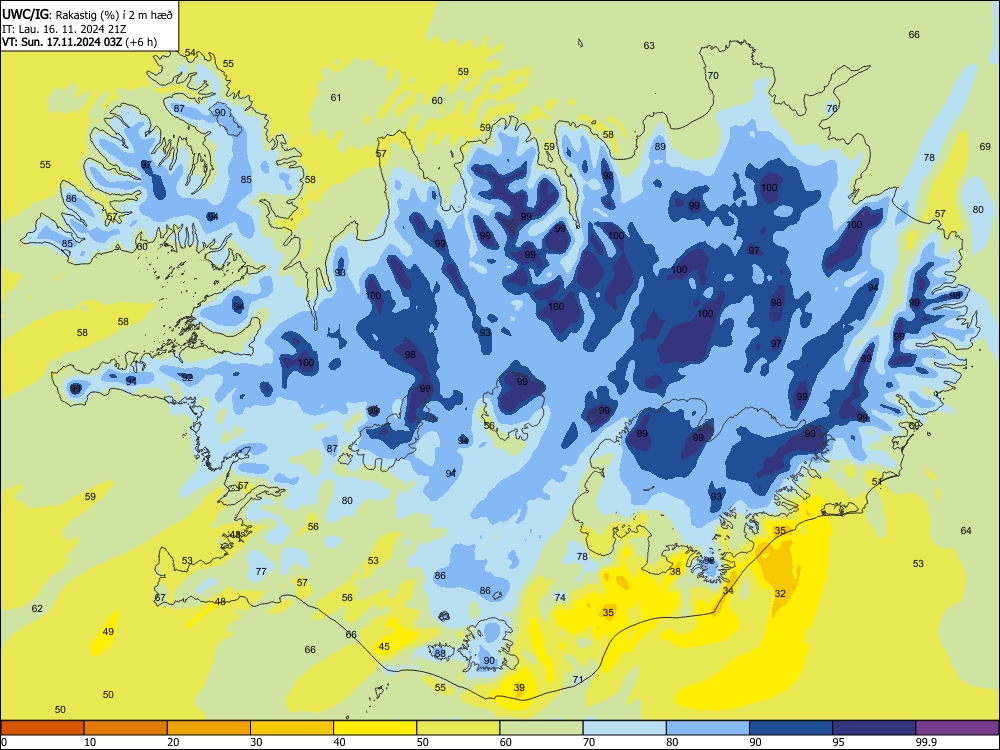Click the map value '61' over the northern sea
Screen dimensions: 1000x750
click(x=335, y=98)
